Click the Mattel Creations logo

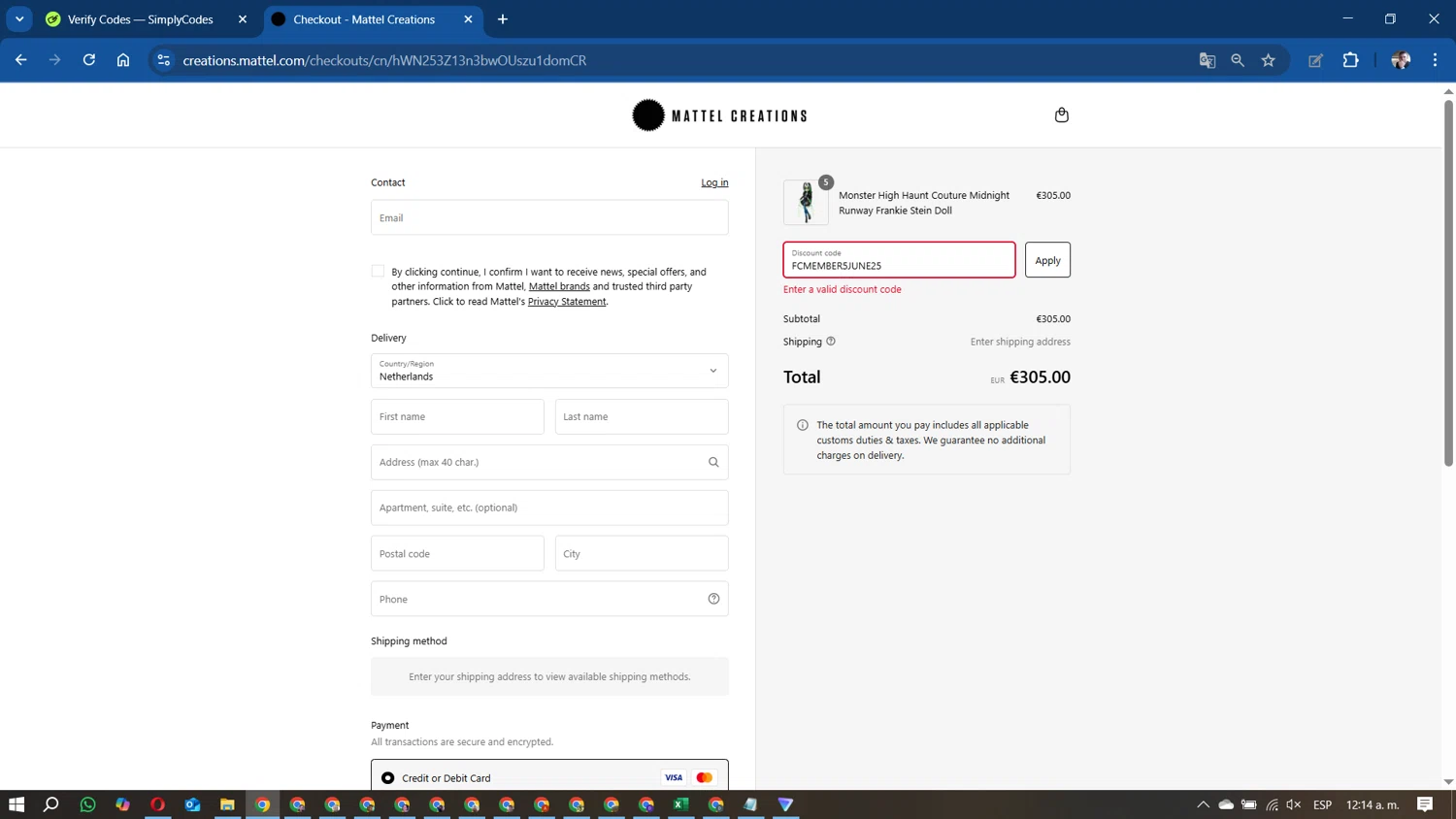click(719, 115)
